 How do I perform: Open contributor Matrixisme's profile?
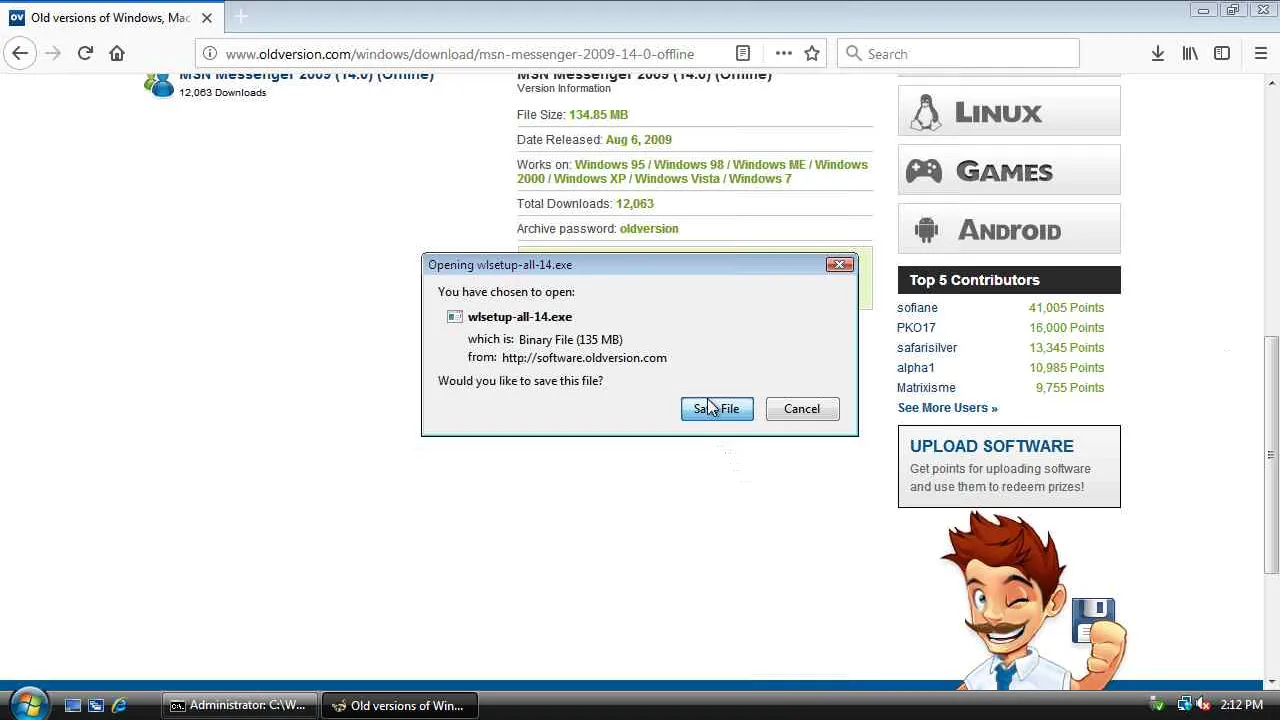(x=926, y=388)
